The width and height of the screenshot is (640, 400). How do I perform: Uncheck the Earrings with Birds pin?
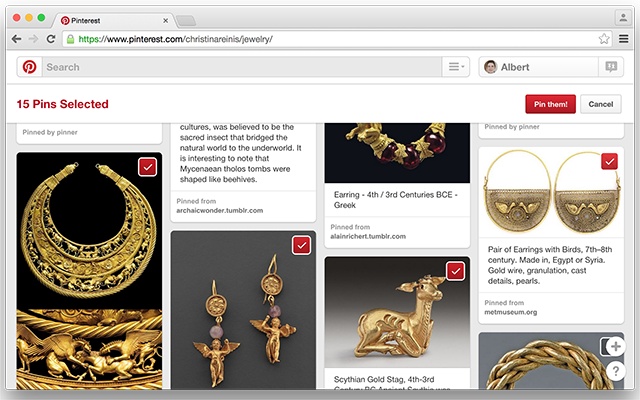click(x=609, y=162)
